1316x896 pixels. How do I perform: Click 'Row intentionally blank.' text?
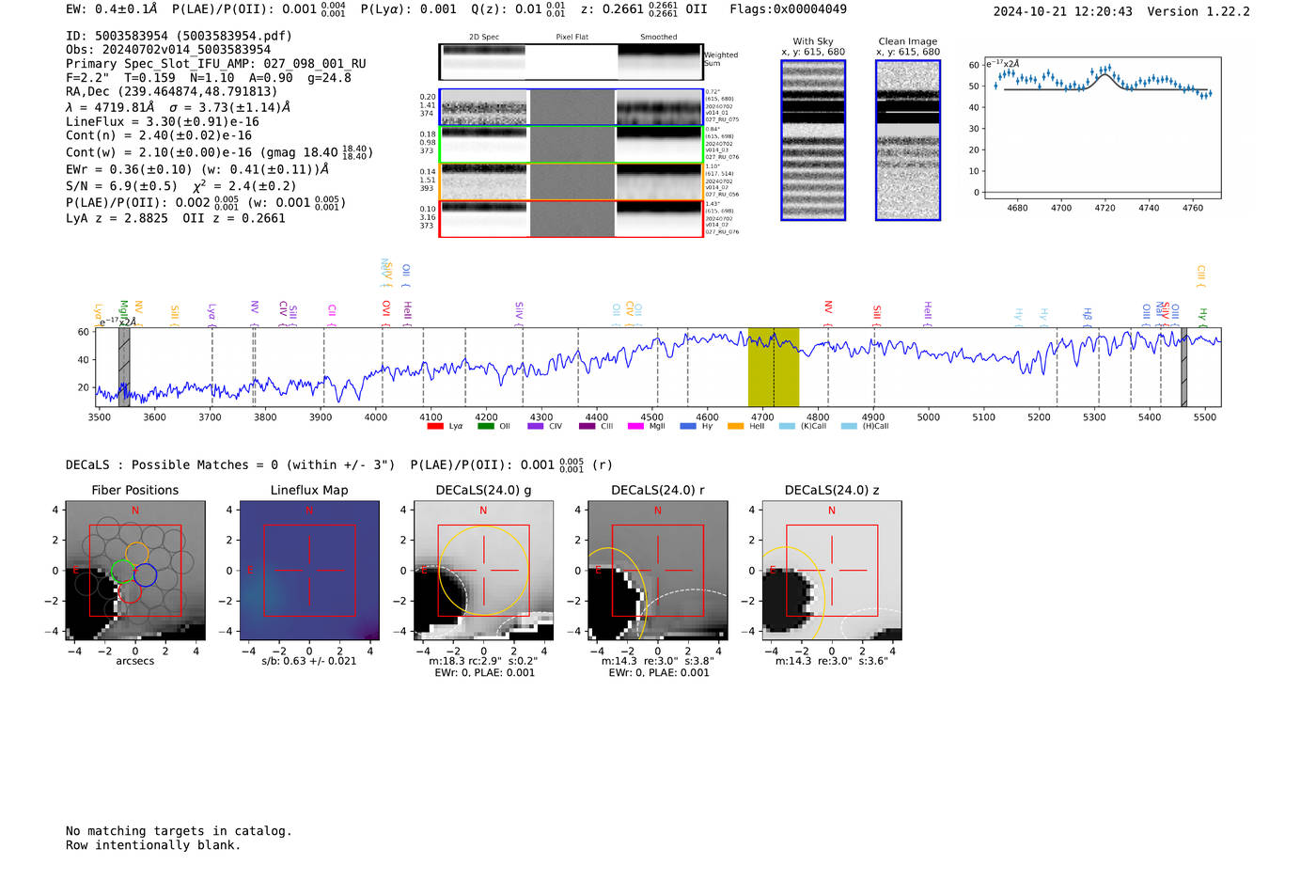coord(153,845)
